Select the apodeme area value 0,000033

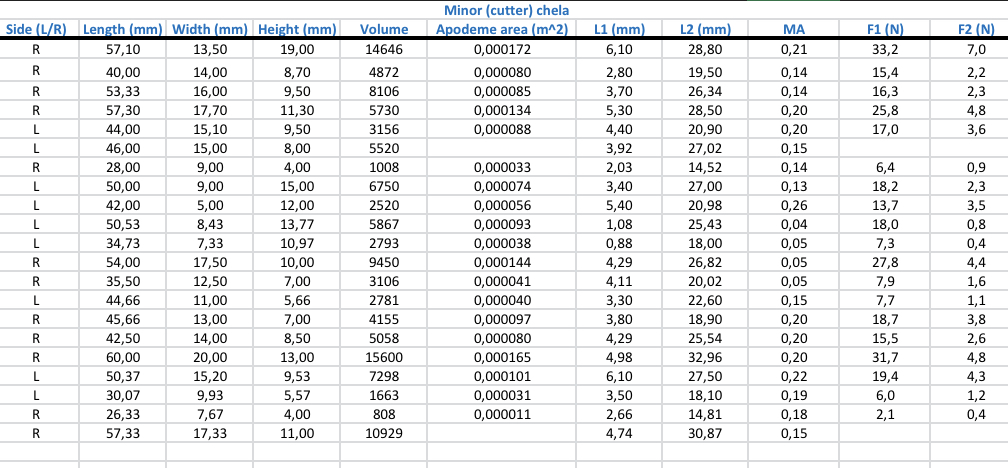(503, 167)
